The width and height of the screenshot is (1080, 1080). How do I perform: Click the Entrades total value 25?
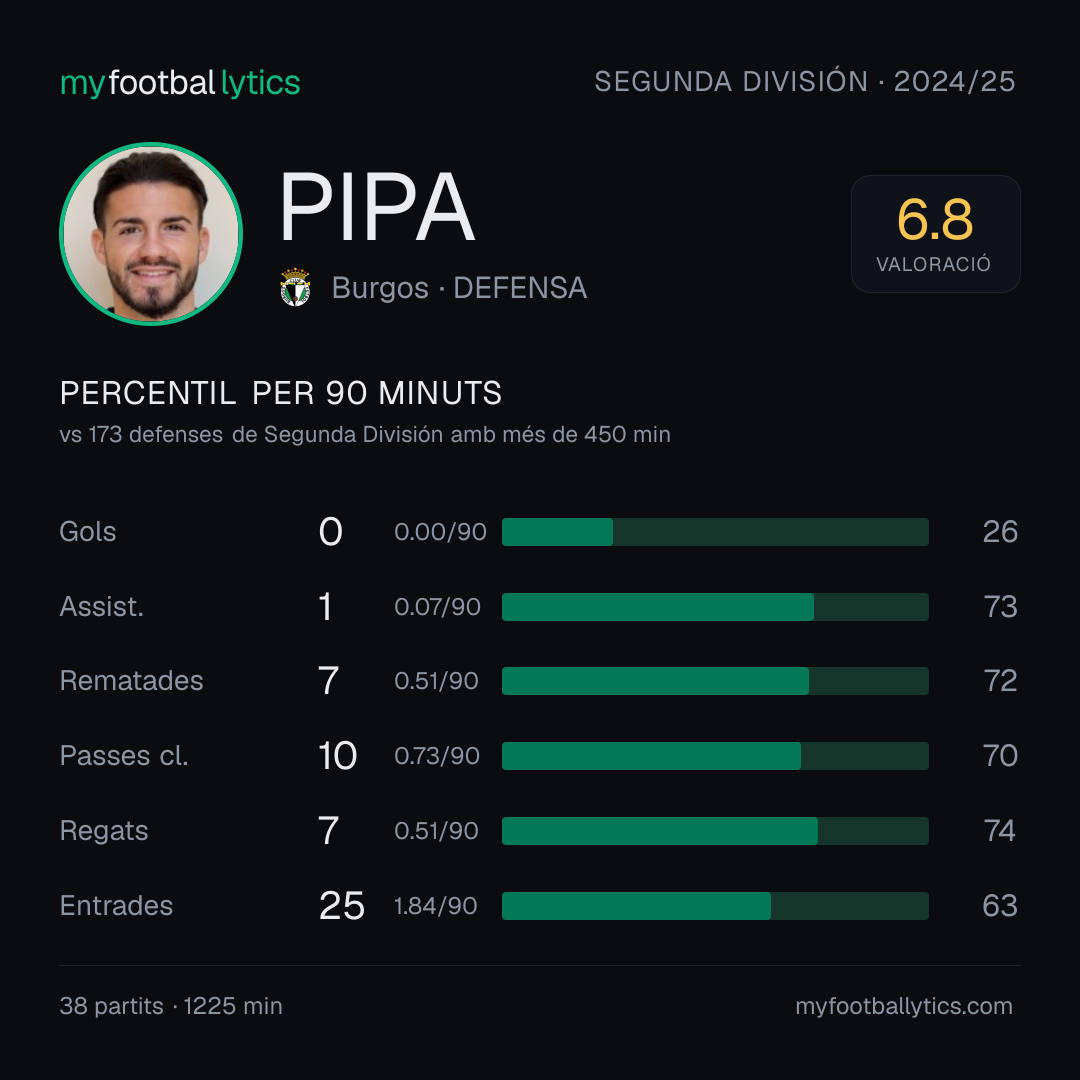(x=342, y=906)
